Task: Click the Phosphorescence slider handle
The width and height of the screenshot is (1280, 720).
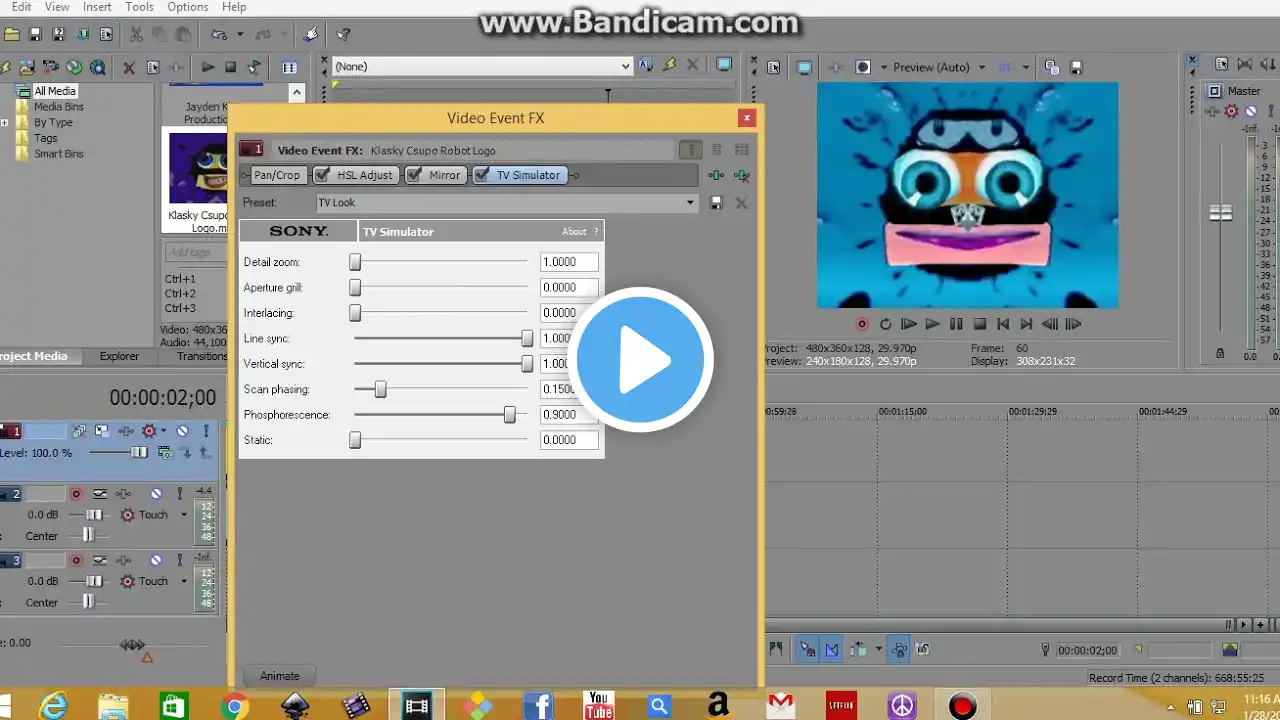Action: click(510, 414)
